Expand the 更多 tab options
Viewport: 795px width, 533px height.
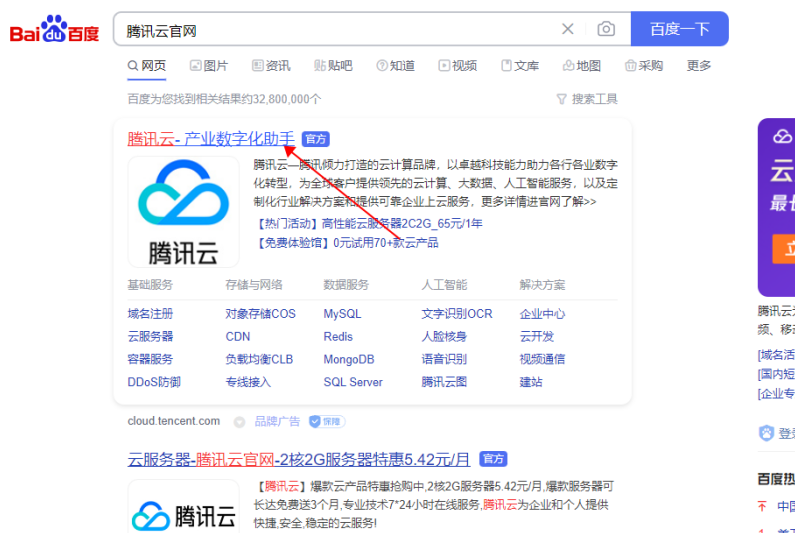pyautogui.click(x=699, y=66)
